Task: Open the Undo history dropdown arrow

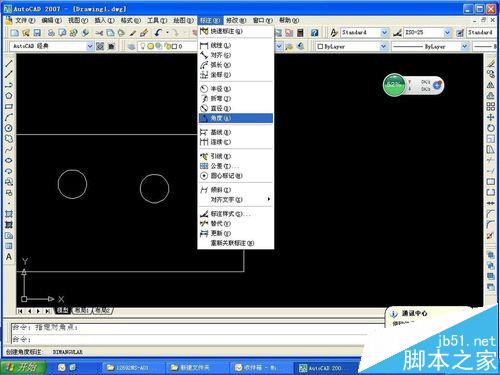Action: (167, 32)
